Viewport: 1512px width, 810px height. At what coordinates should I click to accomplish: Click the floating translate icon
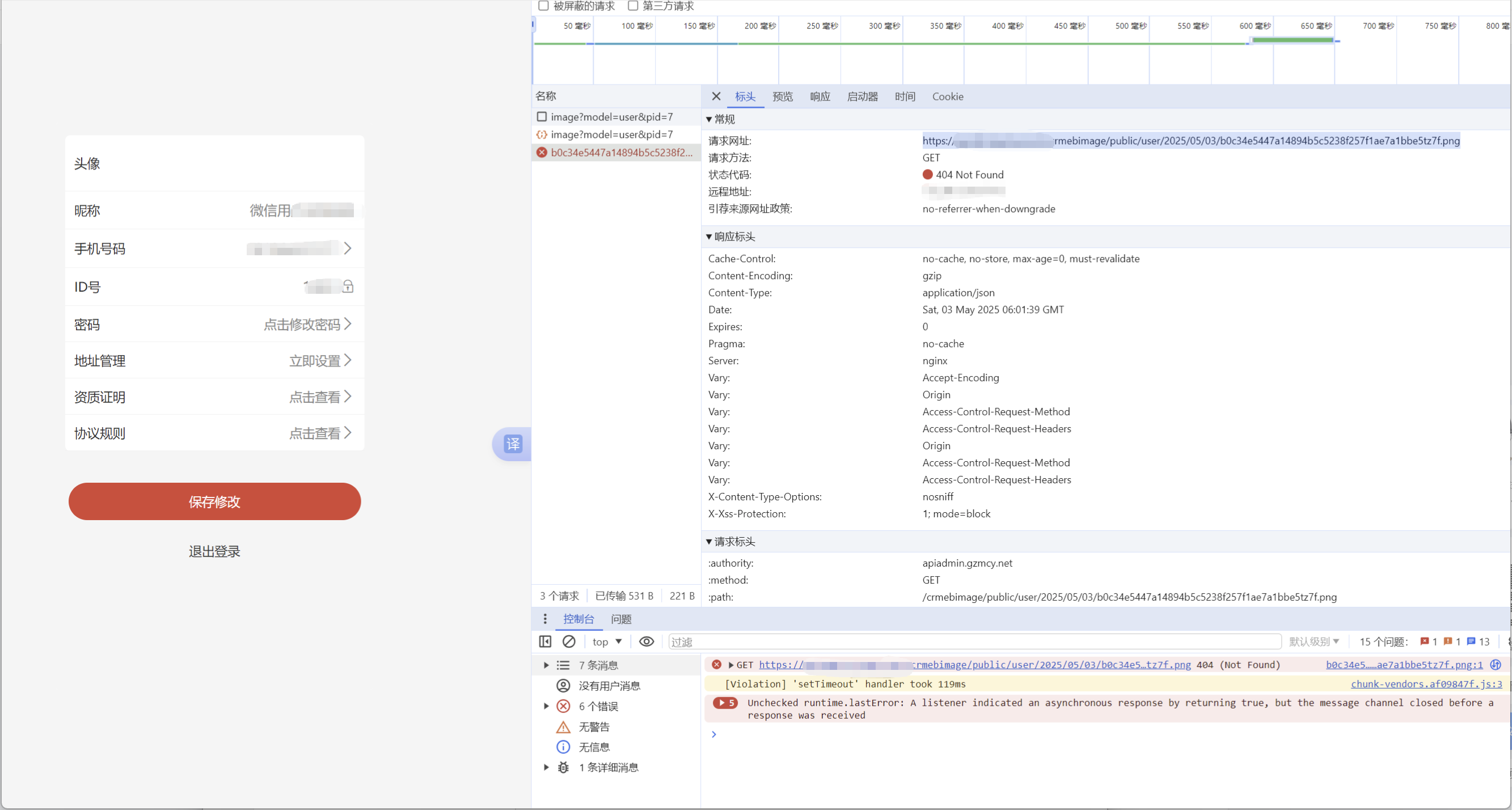(513, 444)
